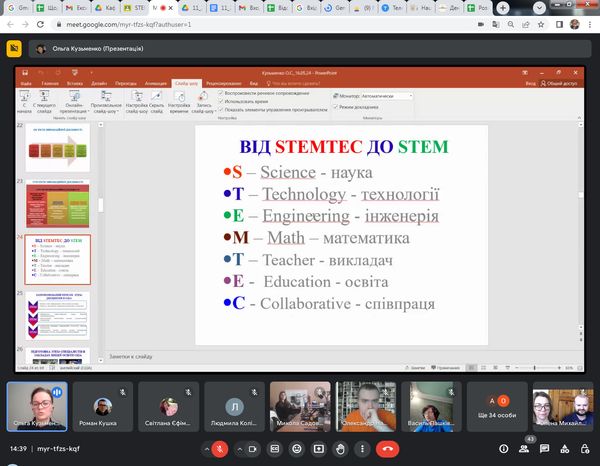The image size is (600, 466).
Task: Open the three-dot more options menu
Action: (361, 449)
